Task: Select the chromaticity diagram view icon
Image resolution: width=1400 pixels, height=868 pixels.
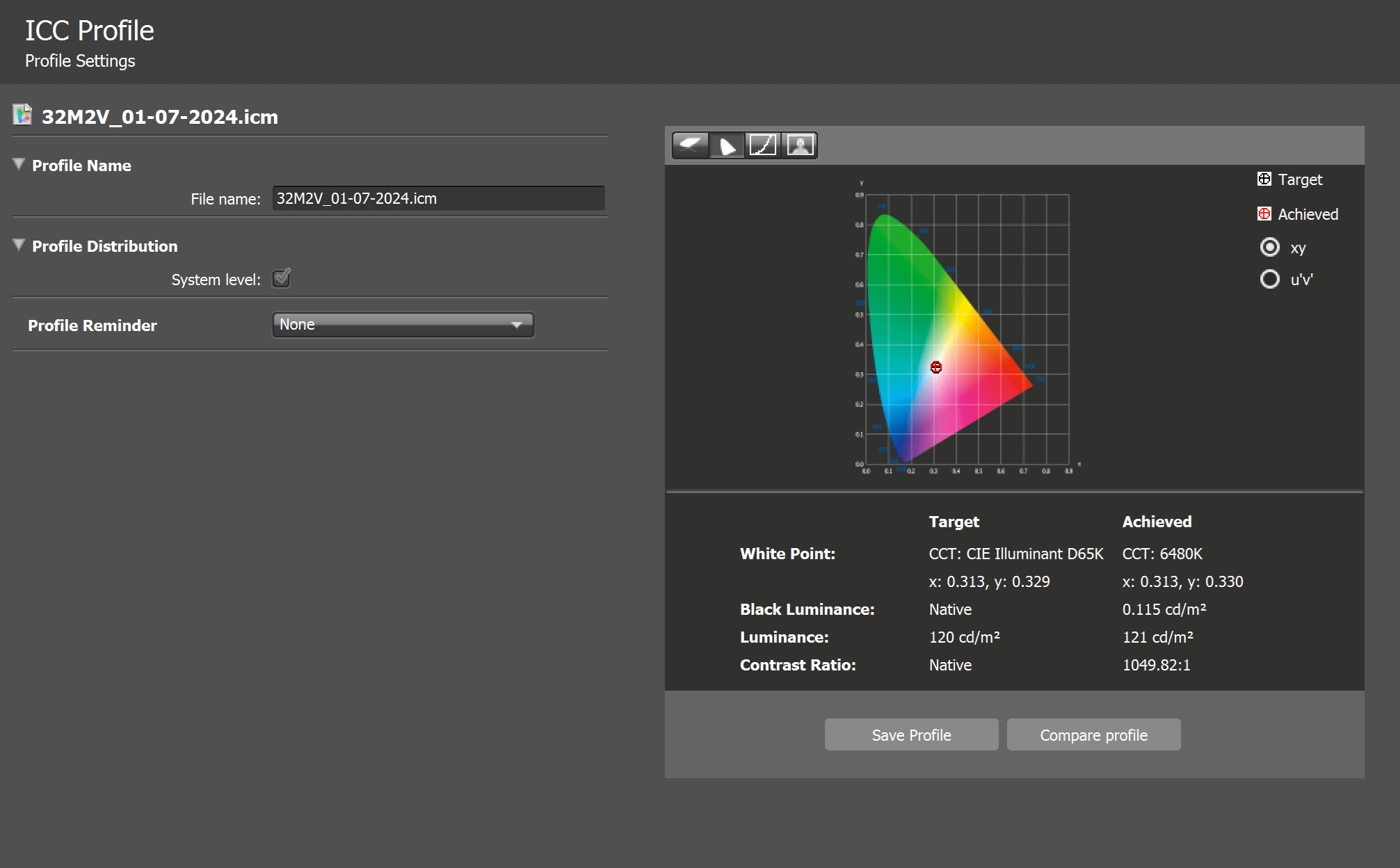Action: 727,145
